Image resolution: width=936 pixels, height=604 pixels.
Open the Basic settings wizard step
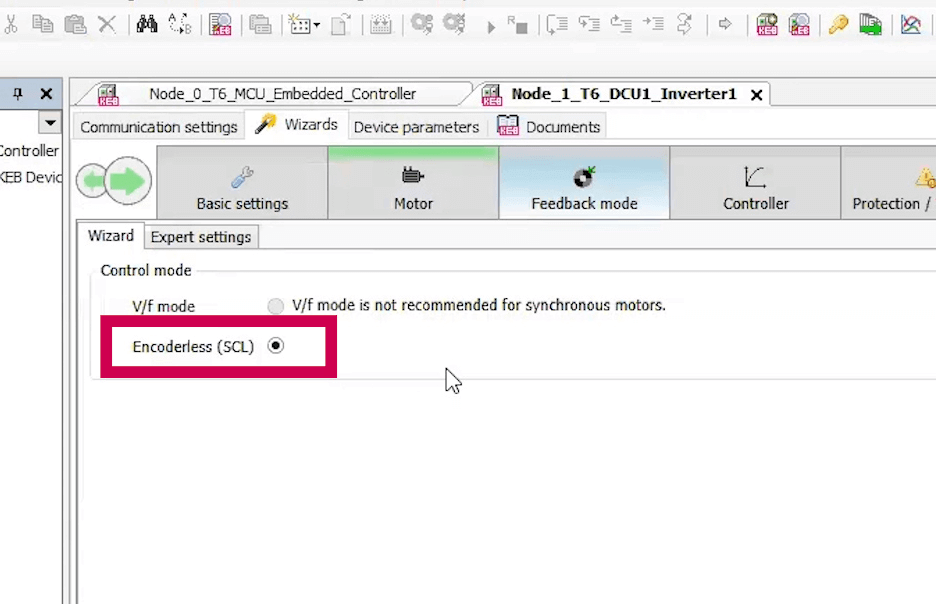(242, 183)
